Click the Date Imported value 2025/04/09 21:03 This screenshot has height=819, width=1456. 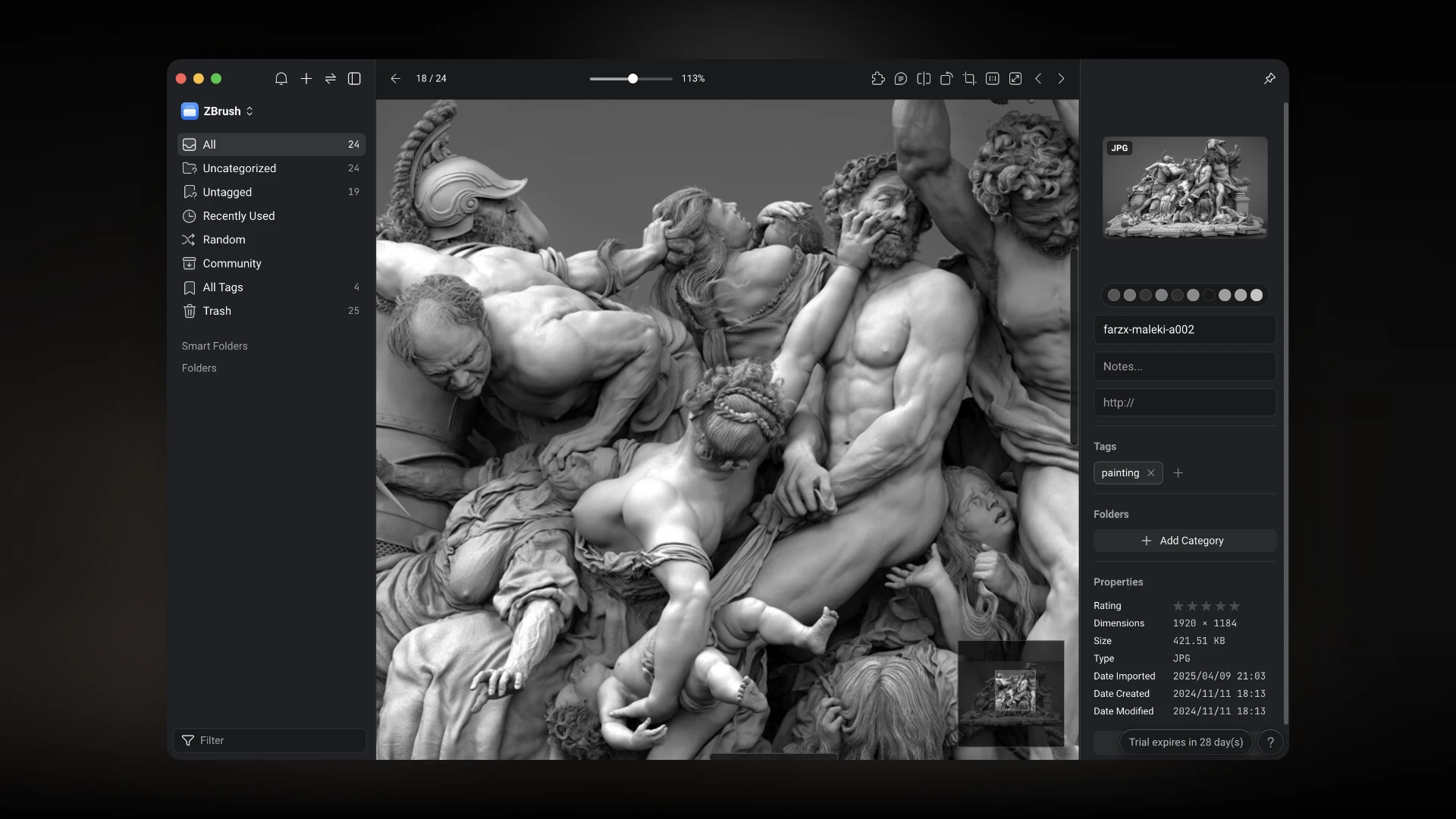(x=1219, y=676)
